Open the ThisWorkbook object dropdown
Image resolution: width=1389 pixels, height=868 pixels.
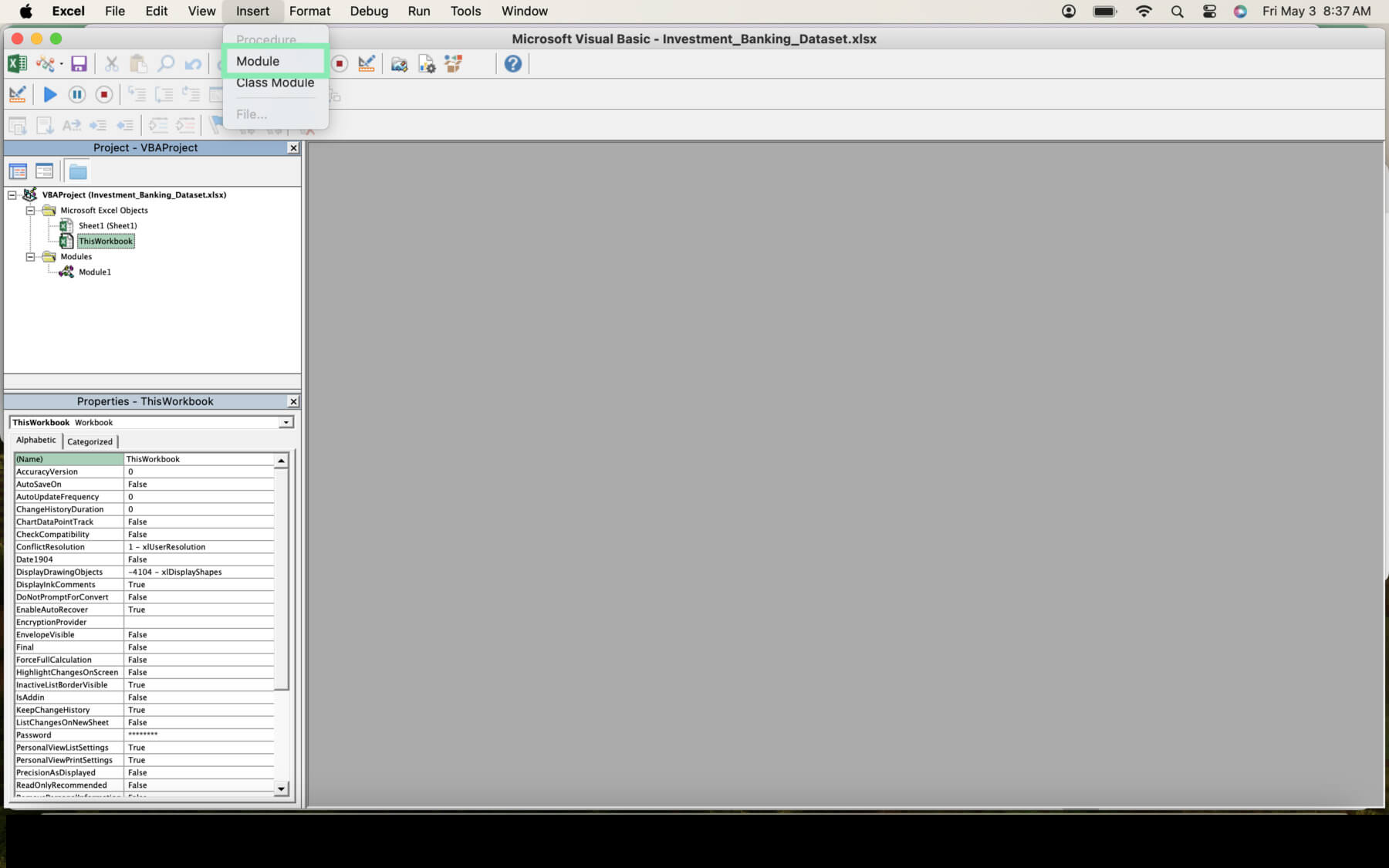tap(286, 423)
